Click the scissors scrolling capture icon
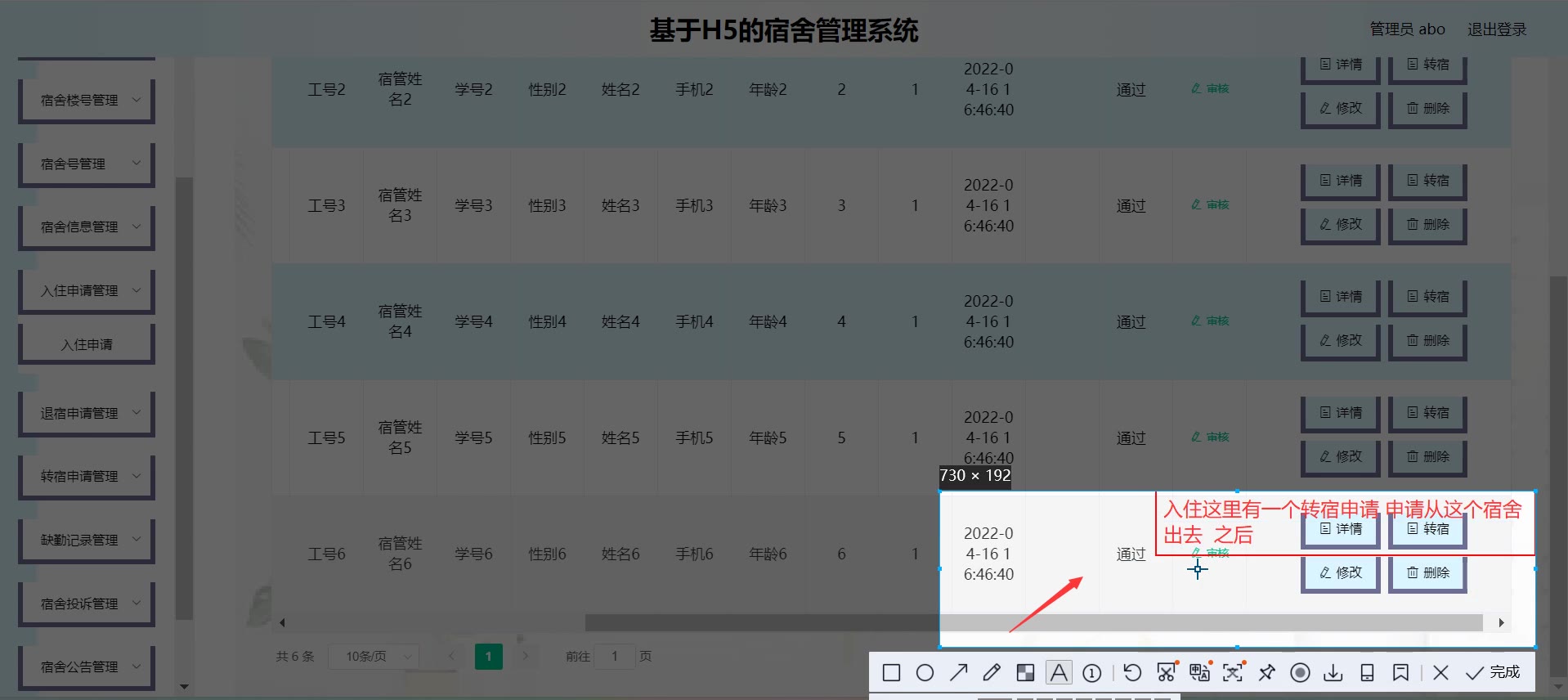 click(1167, 672)
